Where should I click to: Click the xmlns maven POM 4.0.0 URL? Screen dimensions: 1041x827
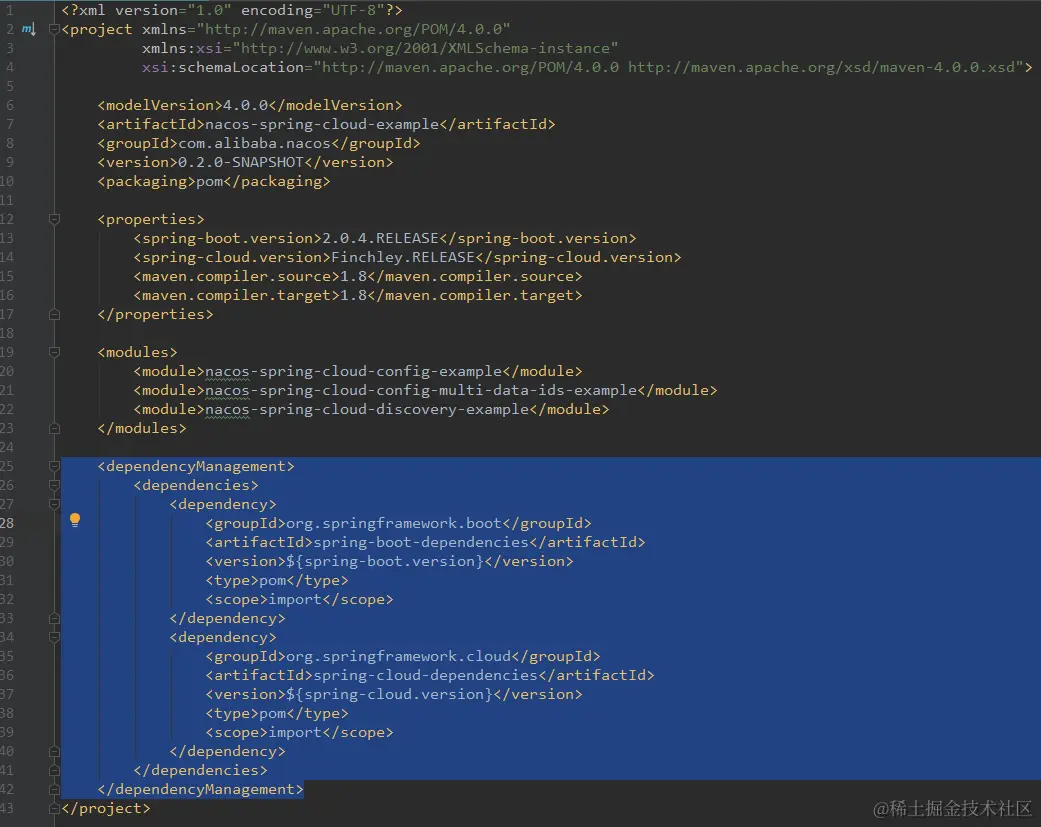tap(353, 29)
